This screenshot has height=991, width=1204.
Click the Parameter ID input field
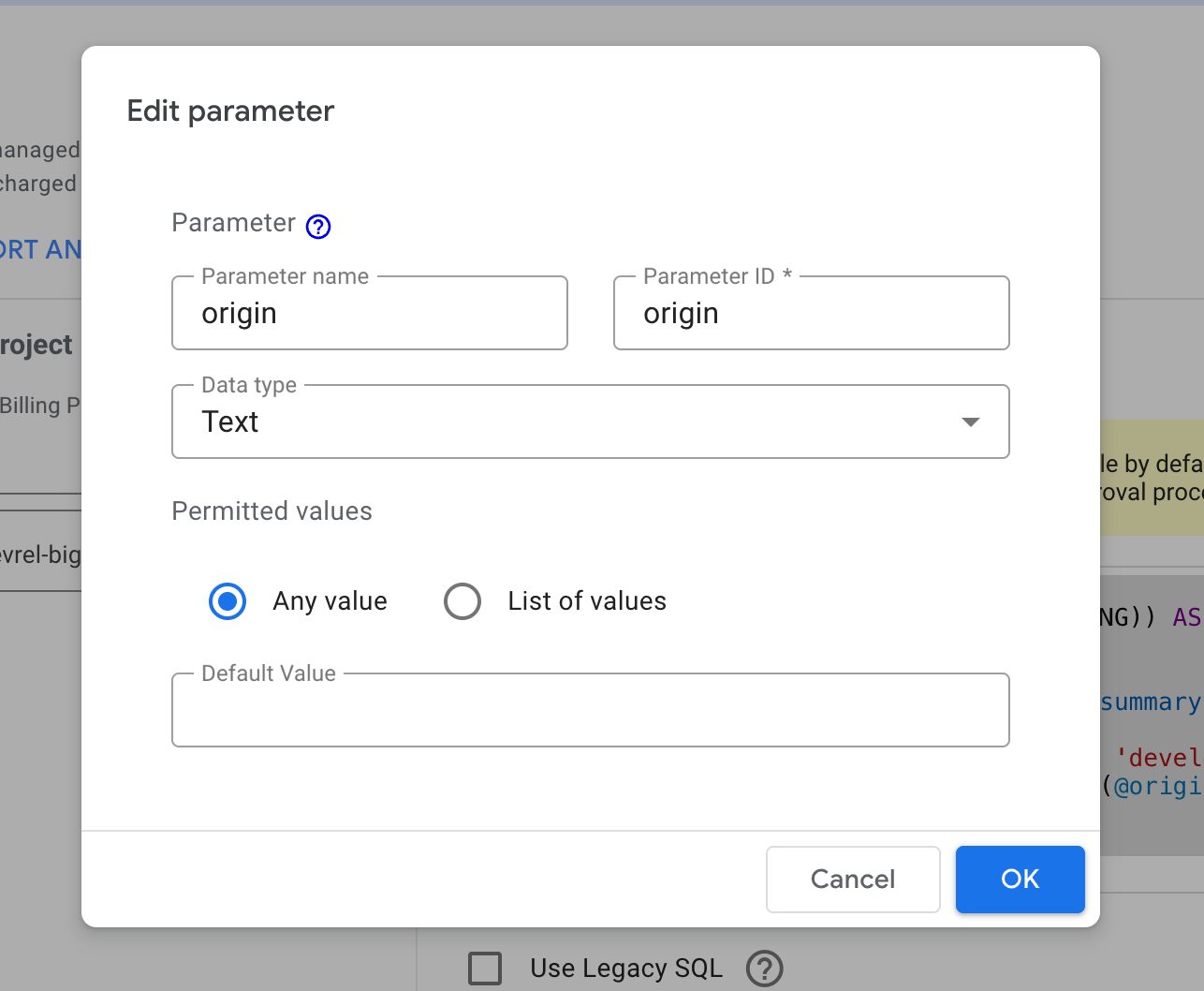[x=811, y=313]
